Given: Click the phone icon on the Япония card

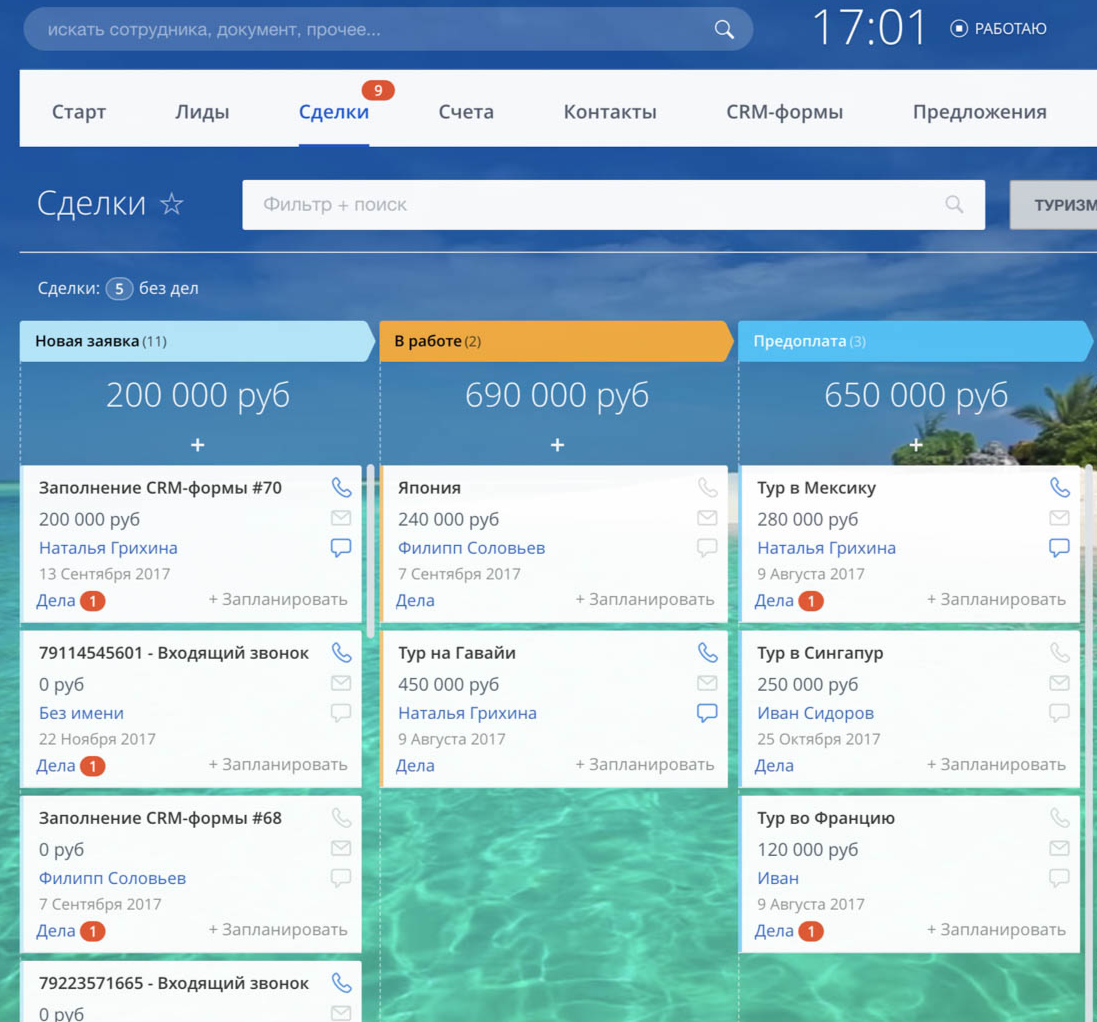Looking at the screenshot, I should (x=708, y=488).
